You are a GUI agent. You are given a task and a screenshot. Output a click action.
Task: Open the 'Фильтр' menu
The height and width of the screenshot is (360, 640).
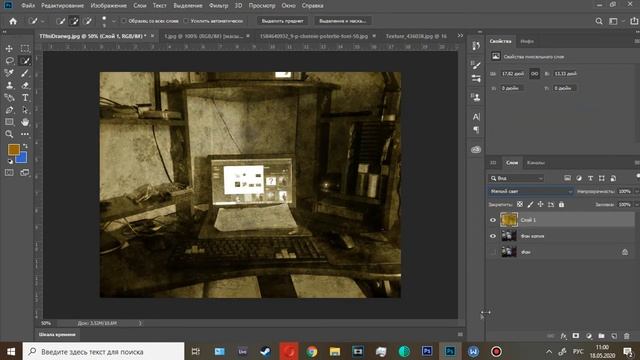point(218,6)
